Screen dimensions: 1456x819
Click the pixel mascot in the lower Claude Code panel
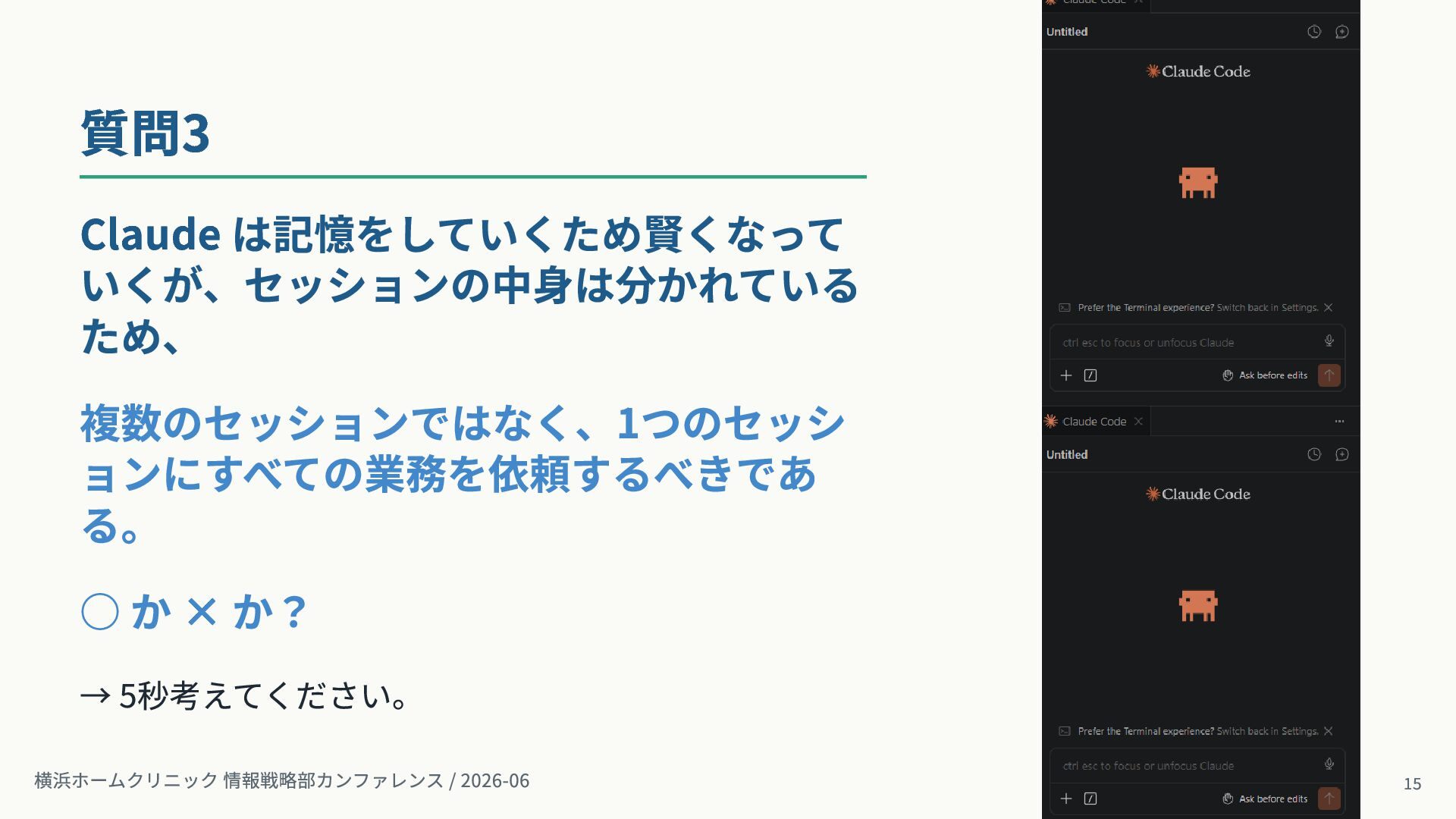coord(1198,606)
